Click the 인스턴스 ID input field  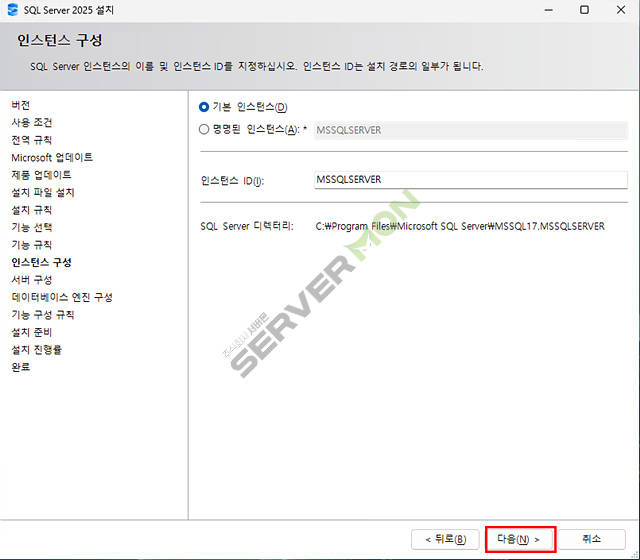pos(471,180)
